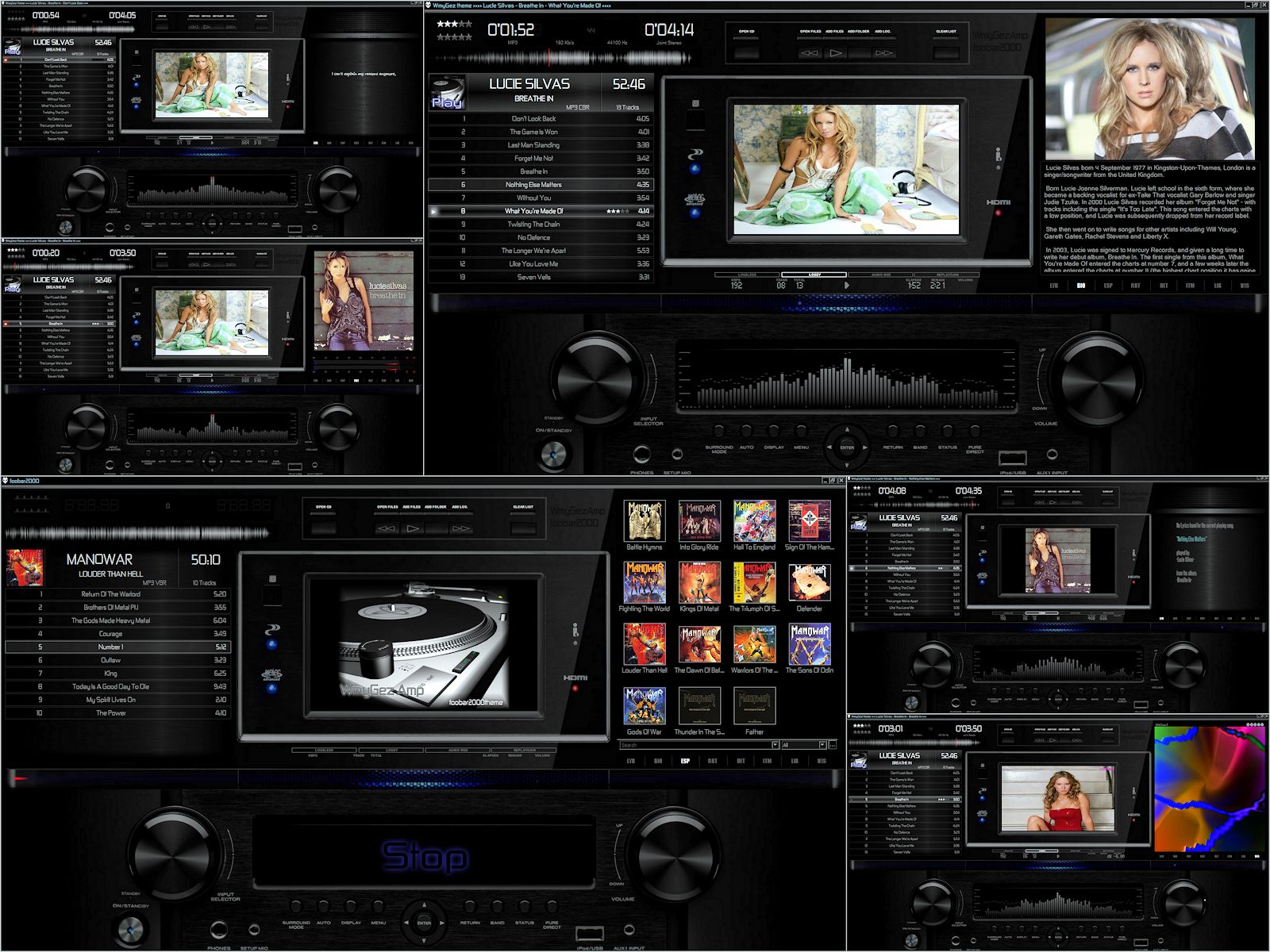Click the turntable Play icon in main window
This screenshot has height=952, width=1270.
click(447, 93)
